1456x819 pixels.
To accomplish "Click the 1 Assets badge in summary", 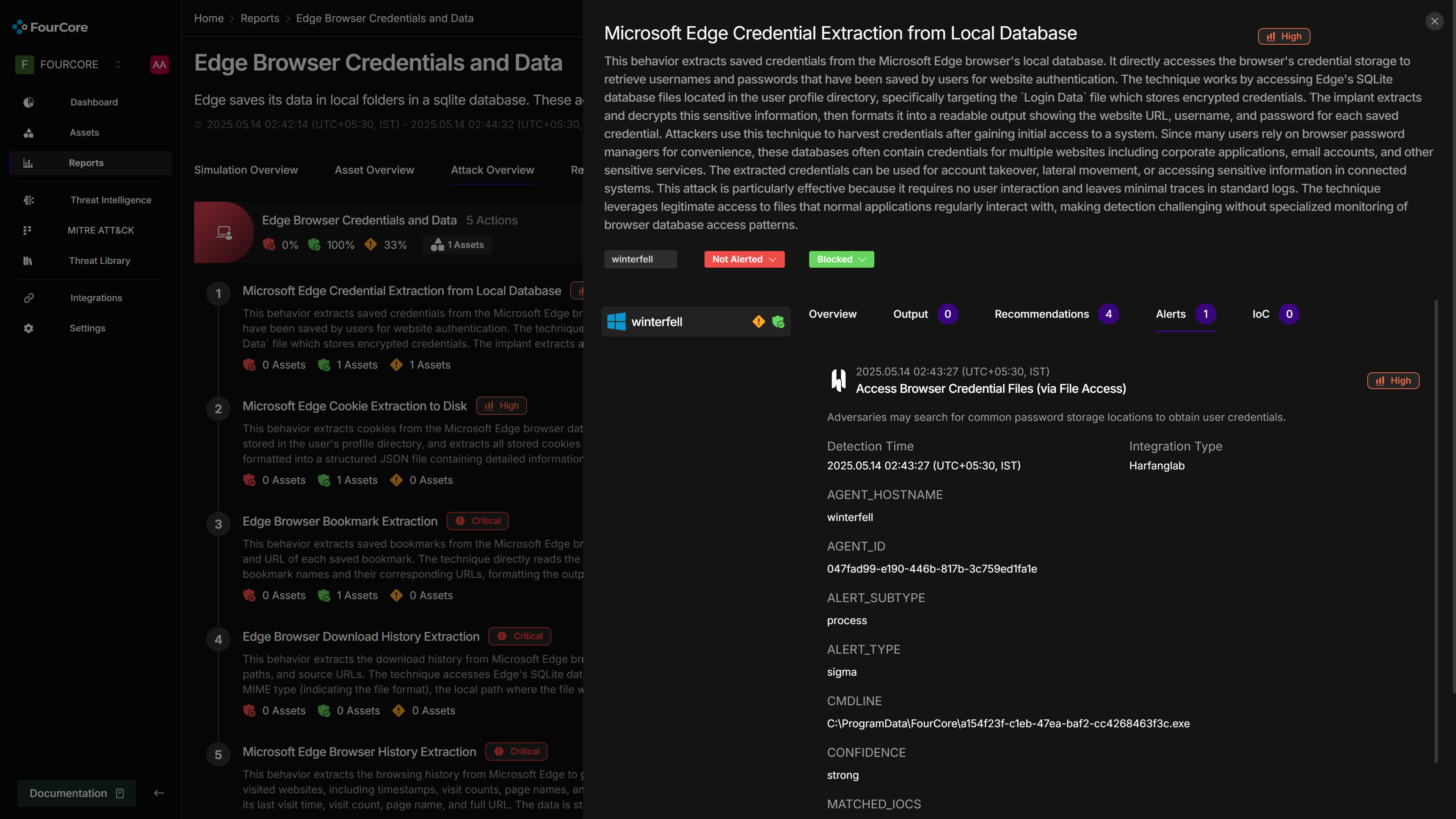I will coord(457,245).
